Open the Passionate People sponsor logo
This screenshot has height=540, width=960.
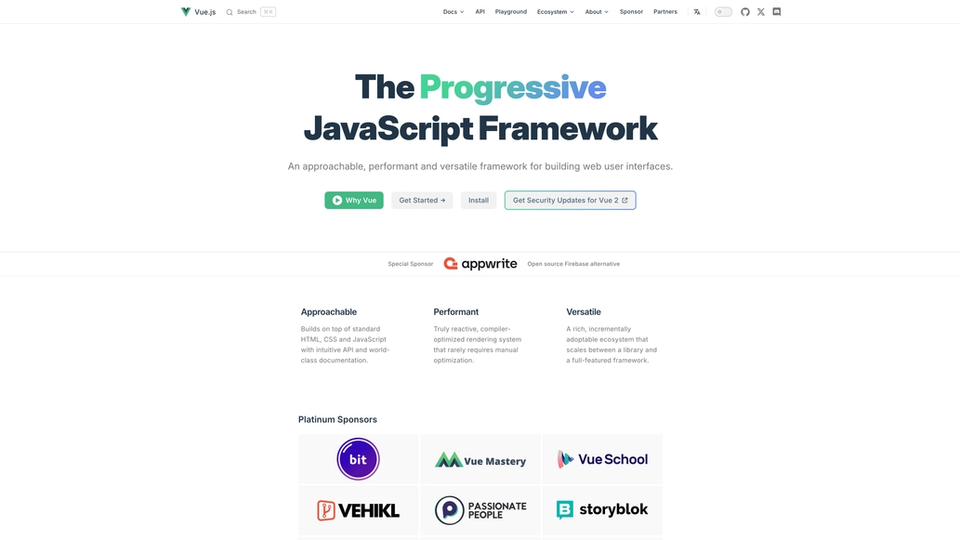coord(481,510)
